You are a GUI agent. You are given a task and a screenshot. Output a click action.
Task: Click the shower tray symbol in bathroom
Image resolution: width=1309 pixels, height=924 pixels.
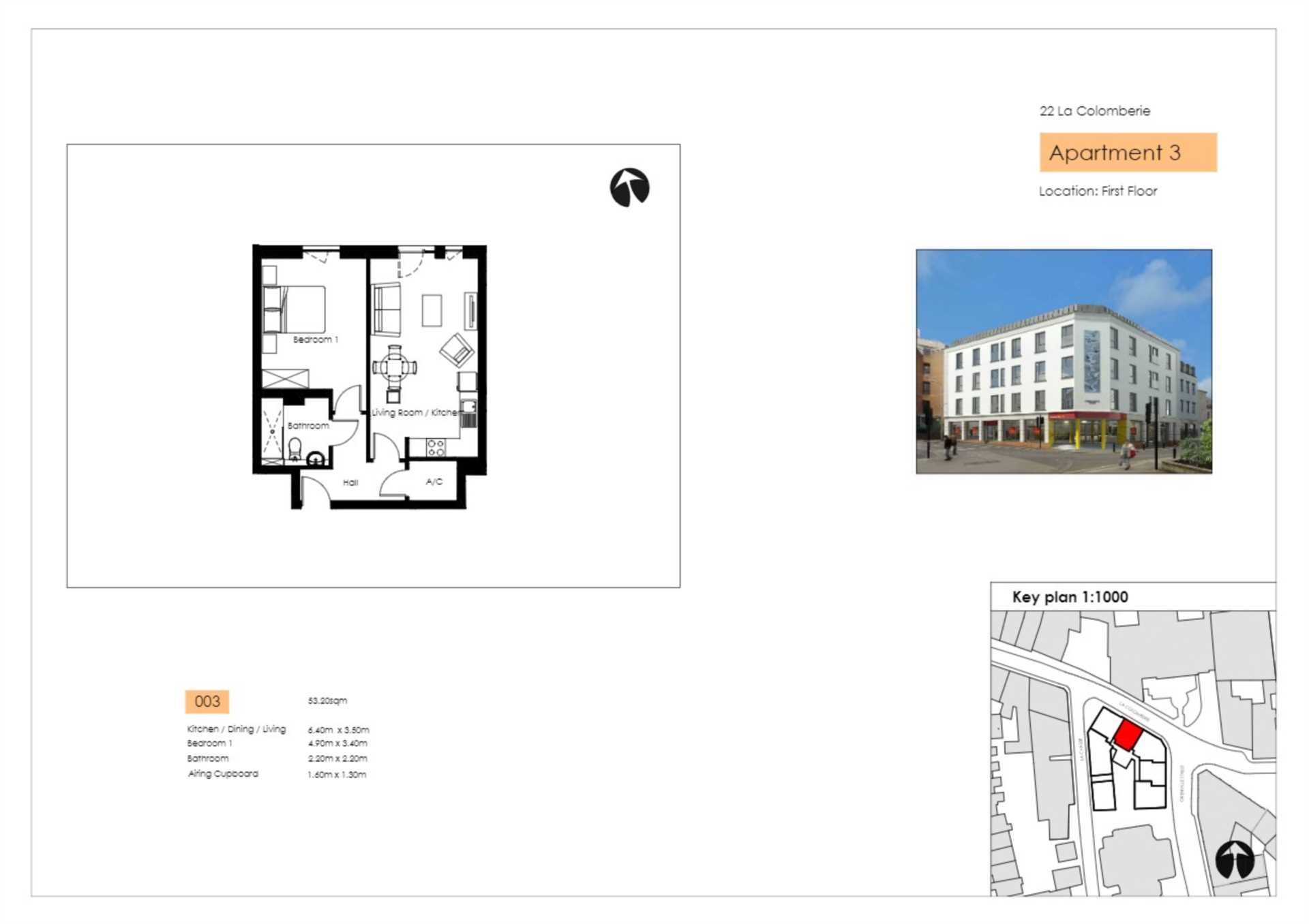click(272, 431)
